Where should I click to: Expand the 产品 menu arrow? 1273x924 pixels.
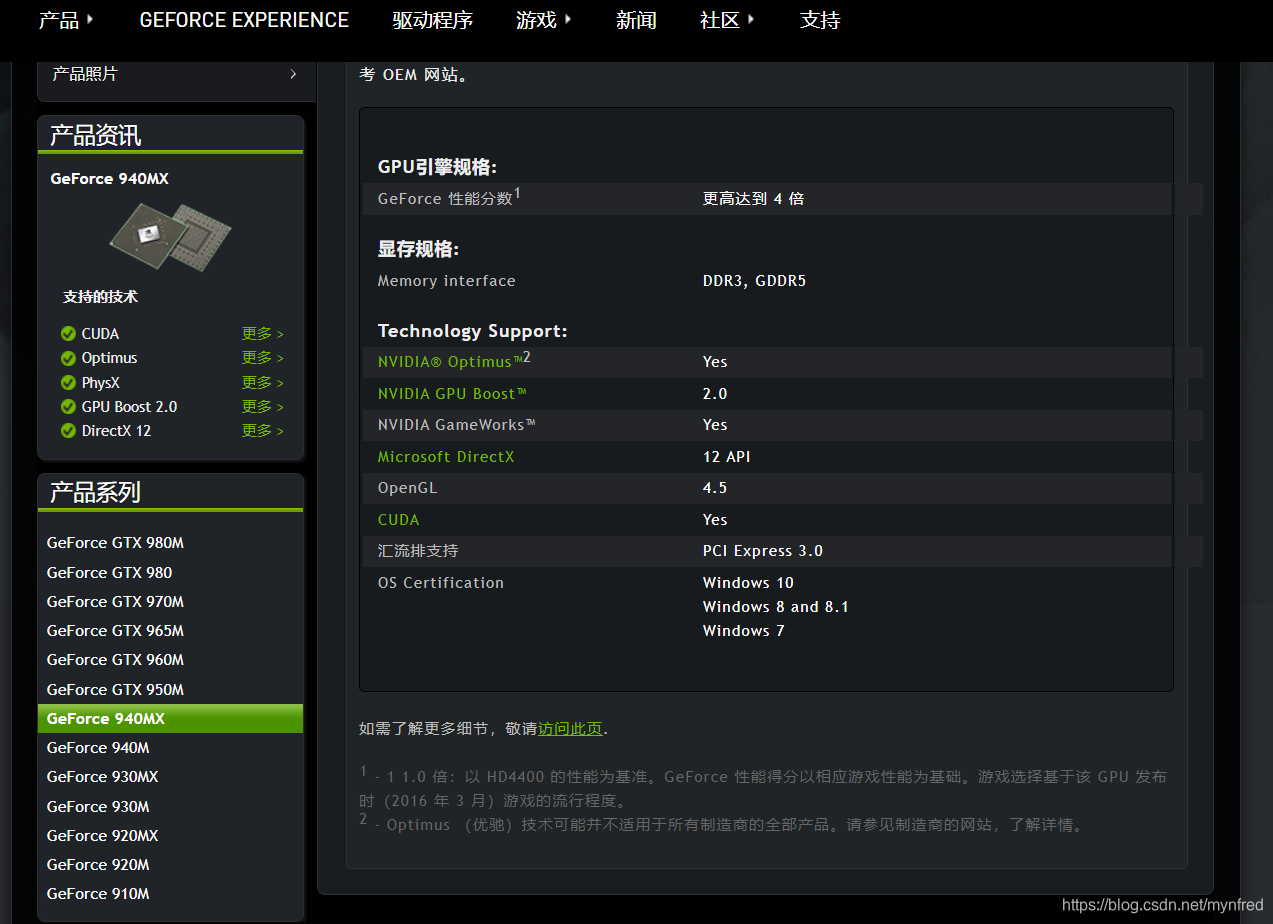(91, 18)
